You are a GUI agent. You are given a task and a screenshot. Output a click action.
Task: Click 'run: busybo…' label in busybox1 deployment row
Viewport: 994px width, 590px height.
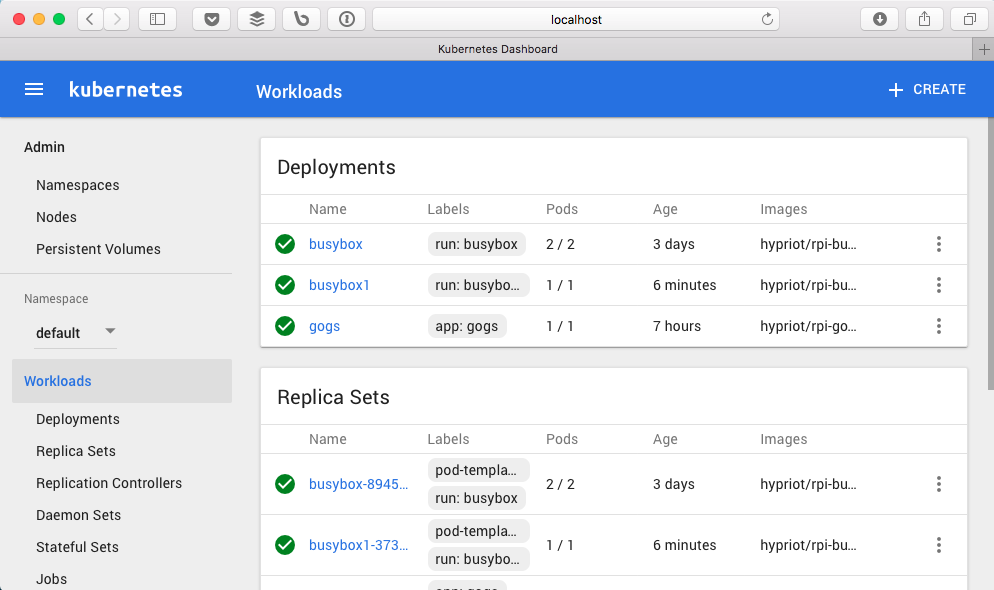pyautogui.click(x=479, y=285)
